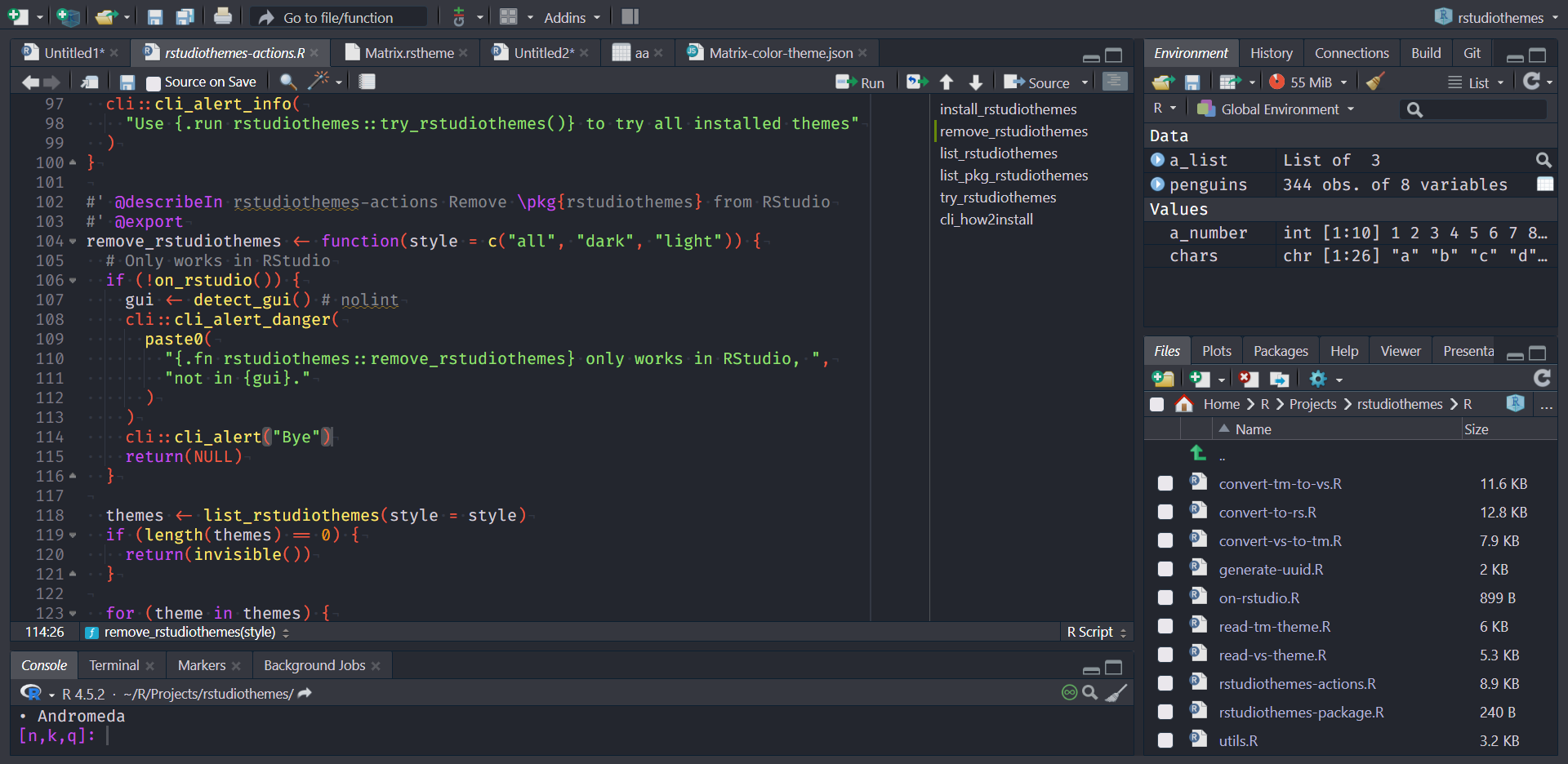
Task: Open the find and replace magnifier
Action: pyautogui.click(x=287, y=82)
